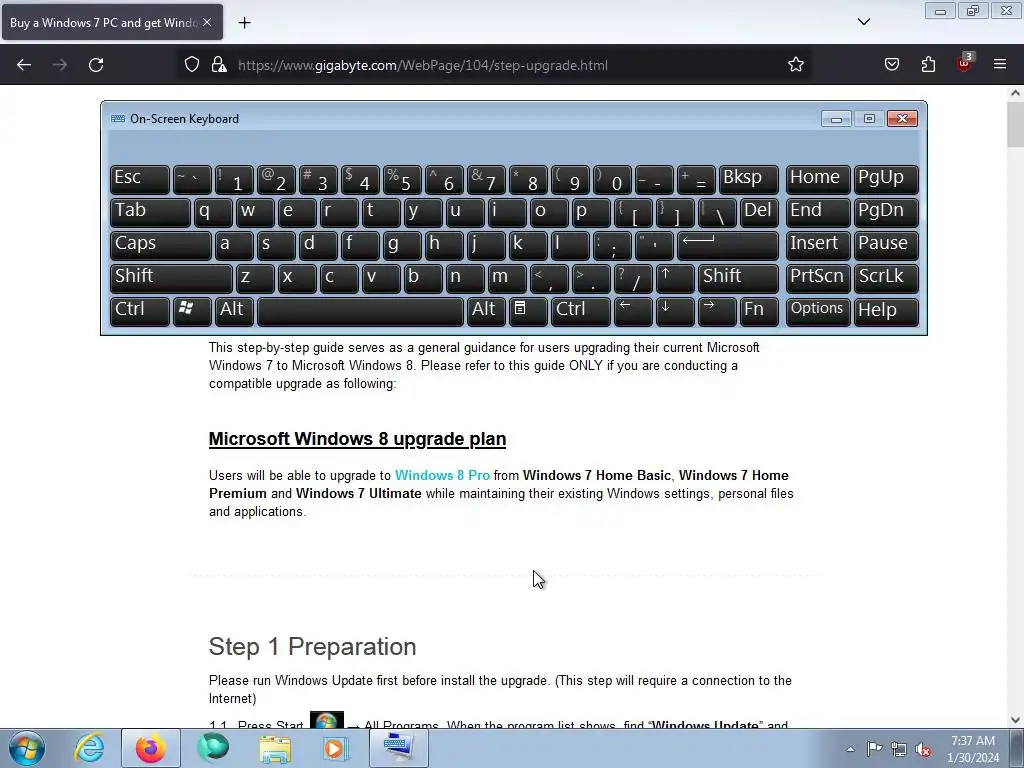Tap the Enter arrow key on the keyboard
The image size is (1024, 768).
pos(728,244)
